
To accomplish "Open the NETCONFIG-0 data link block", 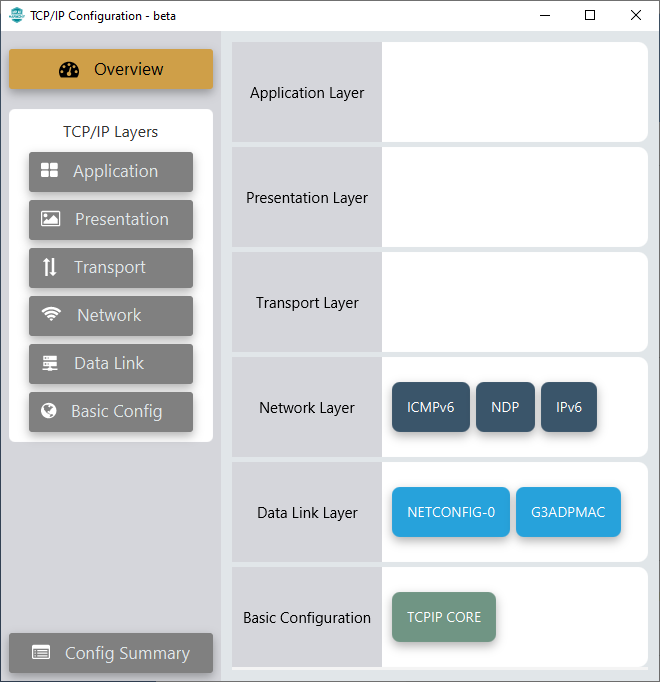I will pos(451,512).
